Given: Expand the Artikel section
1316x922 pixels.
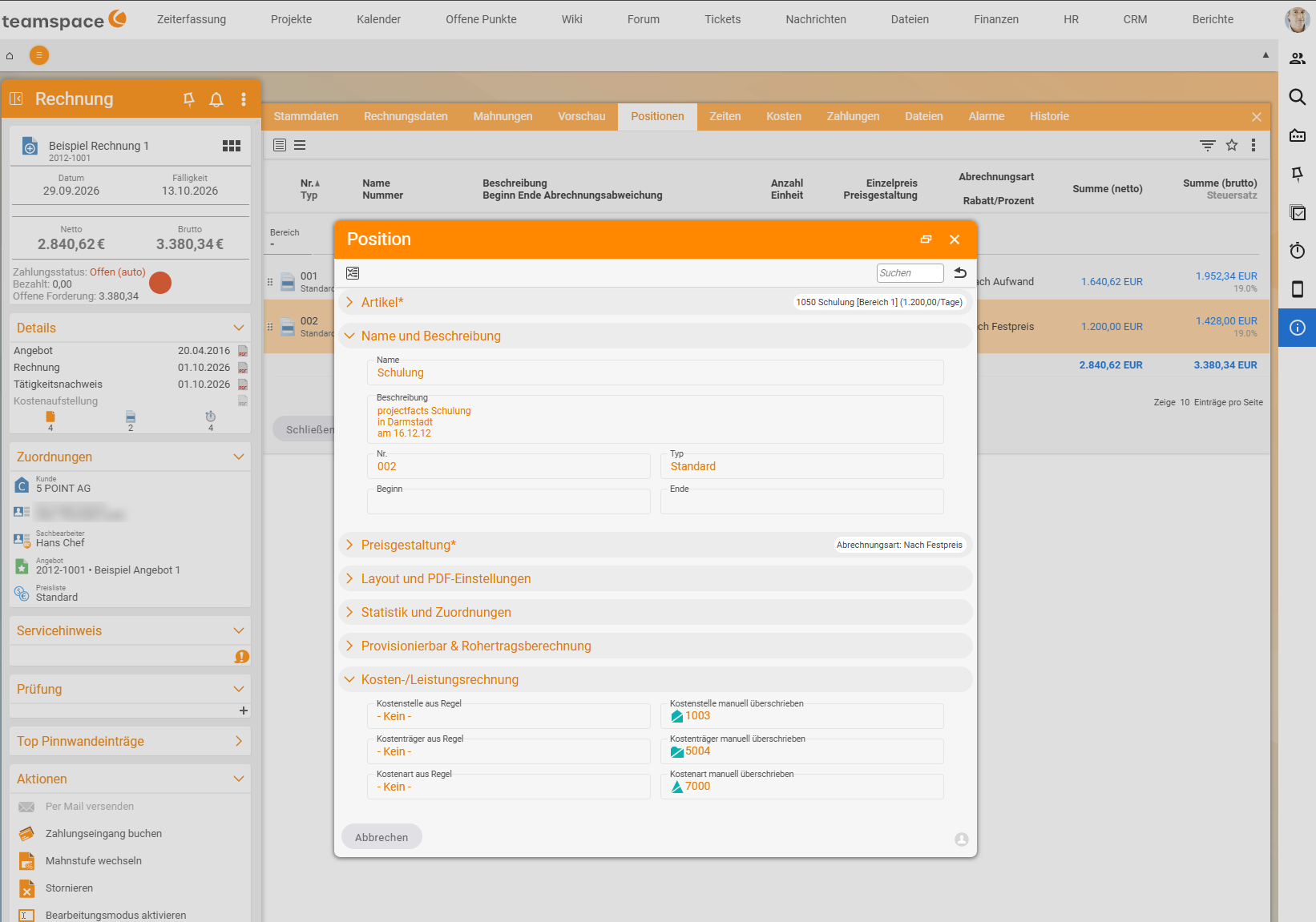Looking at the screenshot, I should point(656,302).
